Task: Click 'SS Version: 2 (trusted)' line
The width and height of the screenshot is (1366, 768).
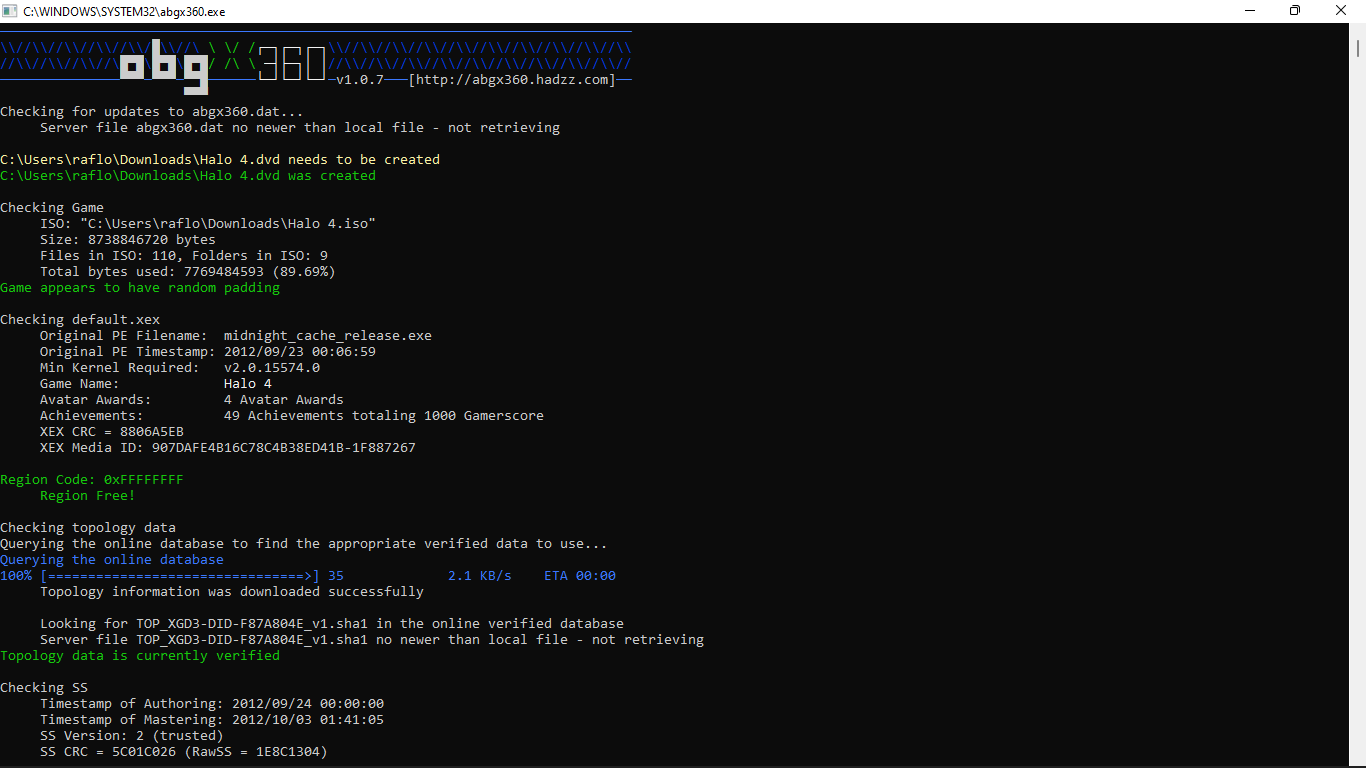Action: [132, 736]
